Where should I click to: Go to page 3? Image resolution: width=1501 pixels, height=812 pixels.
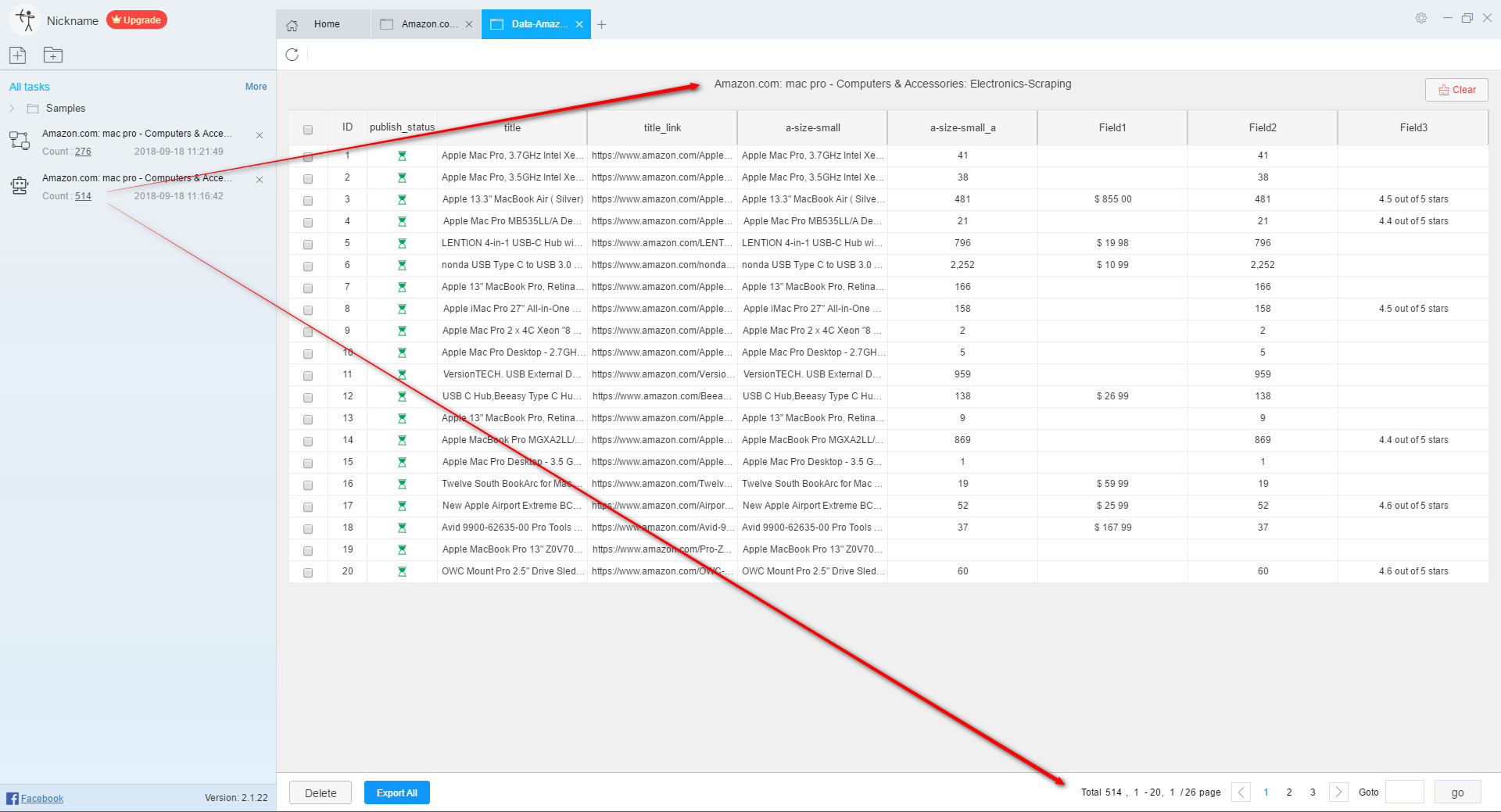coord(1313,792)
